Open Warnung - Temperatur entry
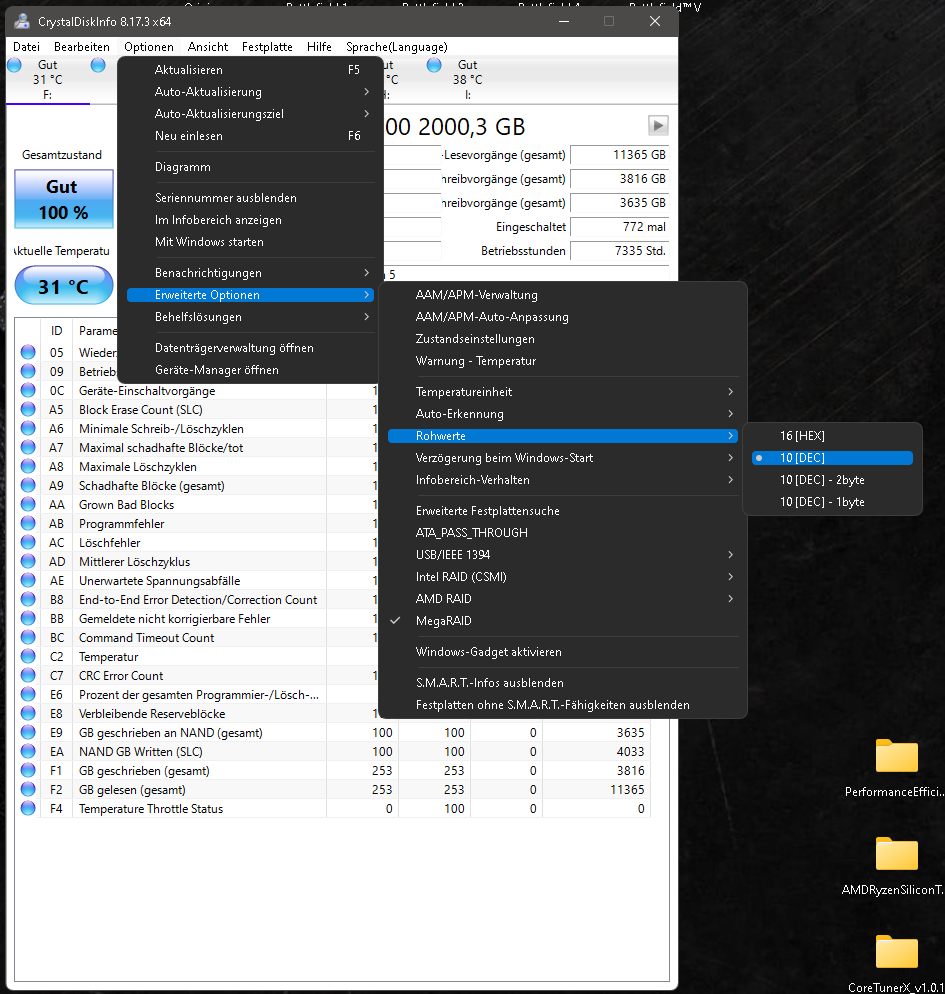The height and width of the screenshot is (994, 945). click(563, 361)
